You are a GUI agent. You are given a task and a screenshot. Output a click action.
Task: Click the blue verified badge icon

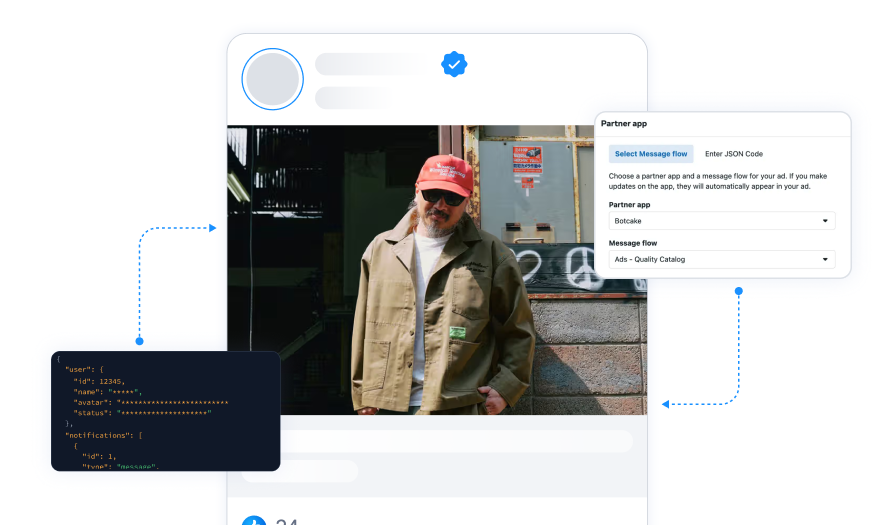pyautogui.click(x=454, y=64)
